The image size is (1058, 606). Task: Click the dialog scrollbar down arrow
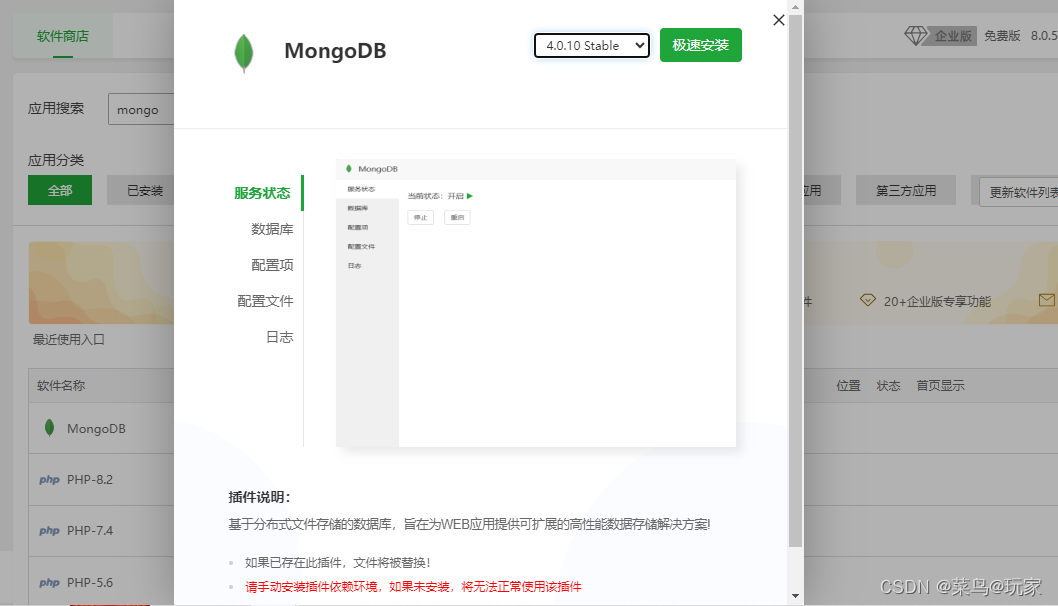tap(796, 596)
